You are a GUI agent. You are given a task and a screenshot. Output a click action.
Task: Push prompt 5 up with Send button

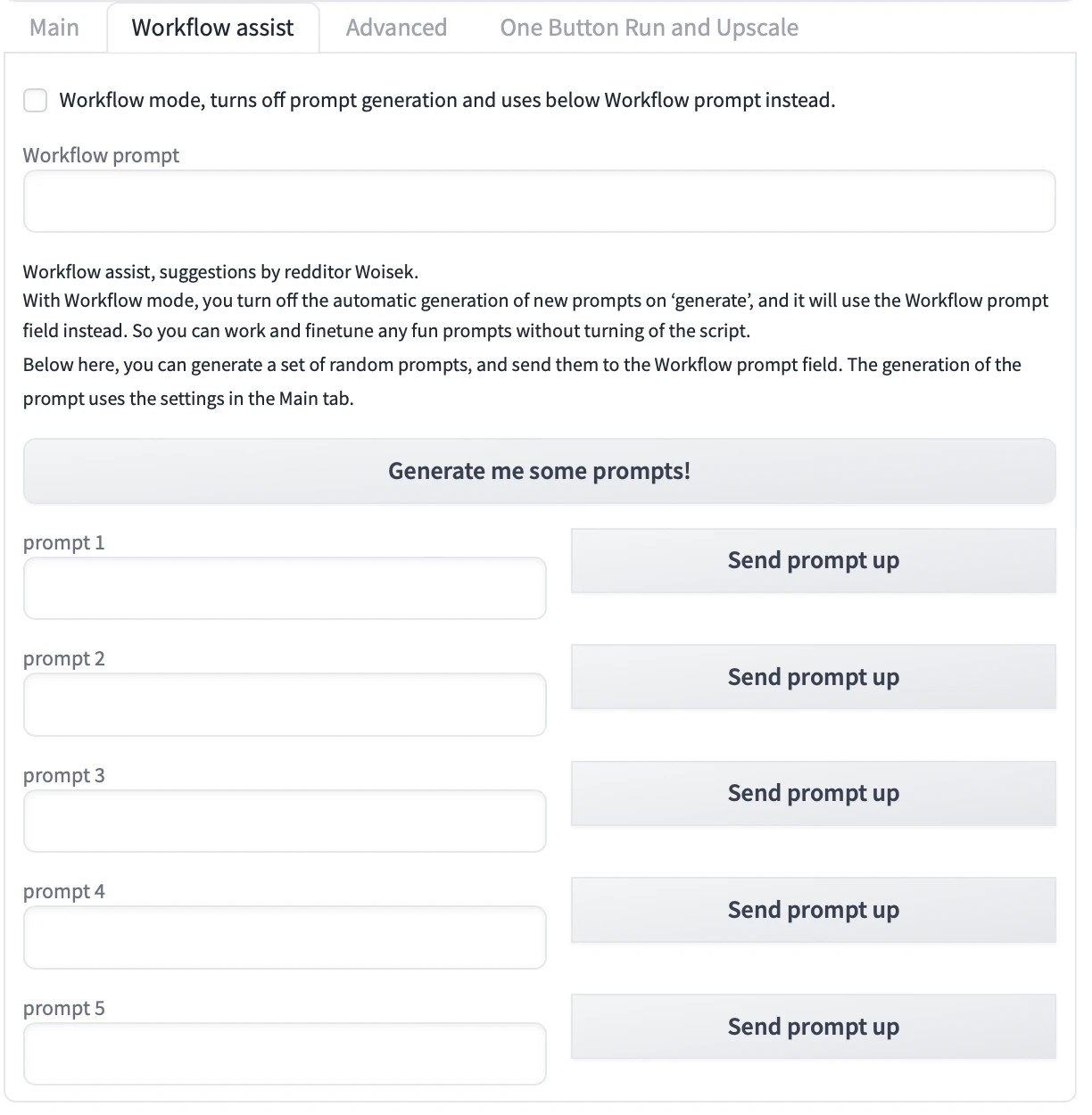pos(813,1027)
